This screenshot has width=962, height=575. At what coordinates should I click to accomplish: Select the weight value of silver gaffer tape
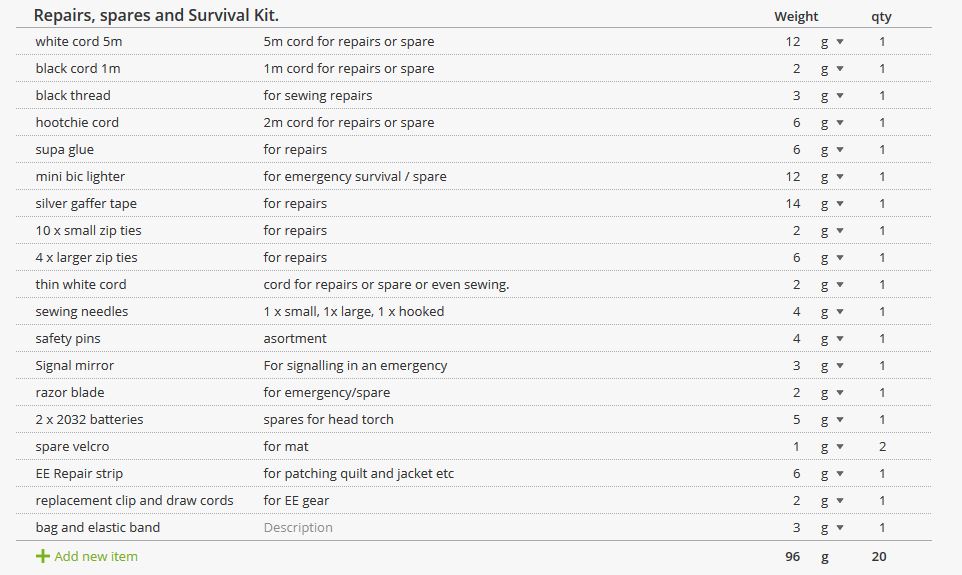pos(793,204)
